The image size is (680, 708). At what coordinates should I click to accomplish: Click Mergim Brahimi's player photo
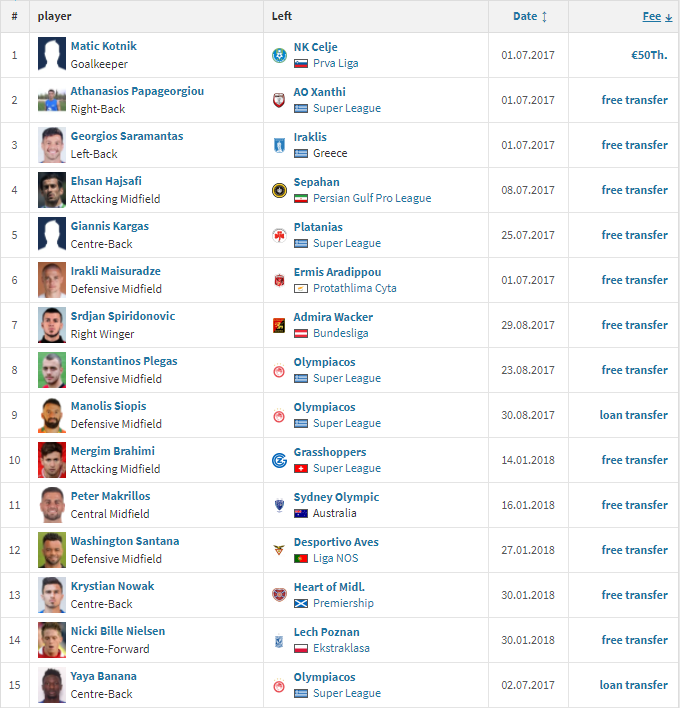click(52, 460)
